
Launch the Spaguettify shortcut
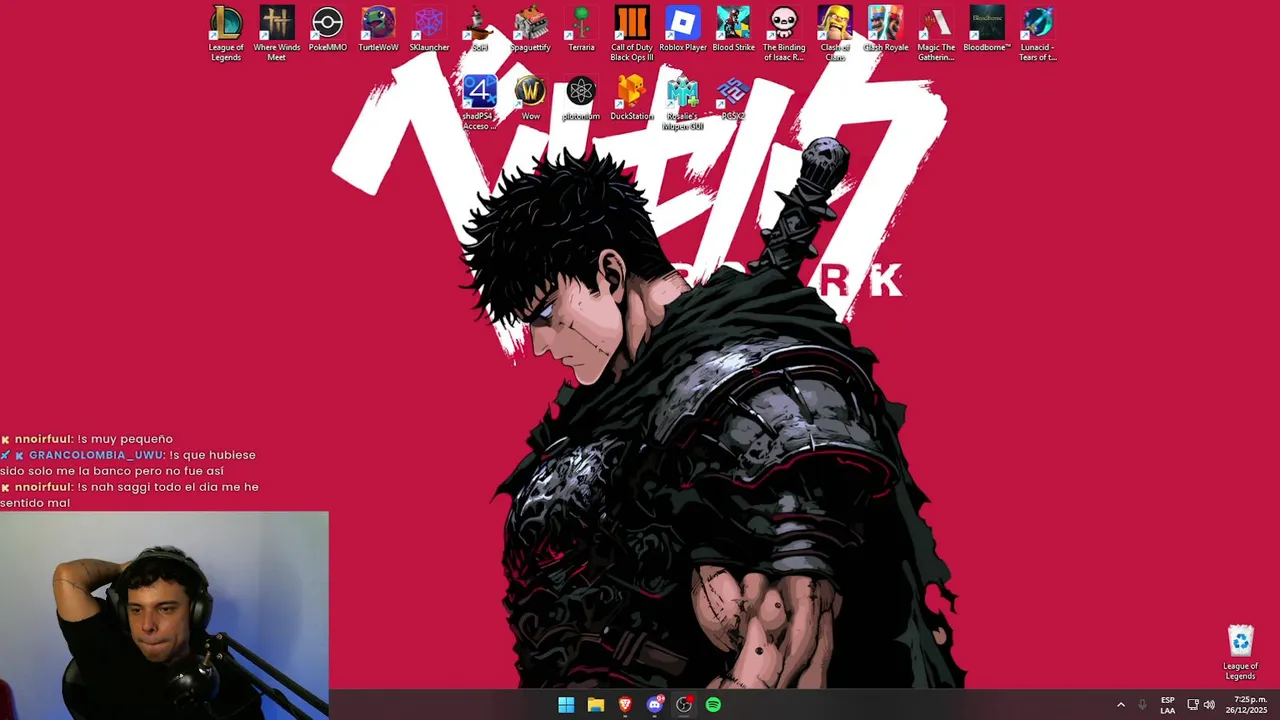pos(530,29)
